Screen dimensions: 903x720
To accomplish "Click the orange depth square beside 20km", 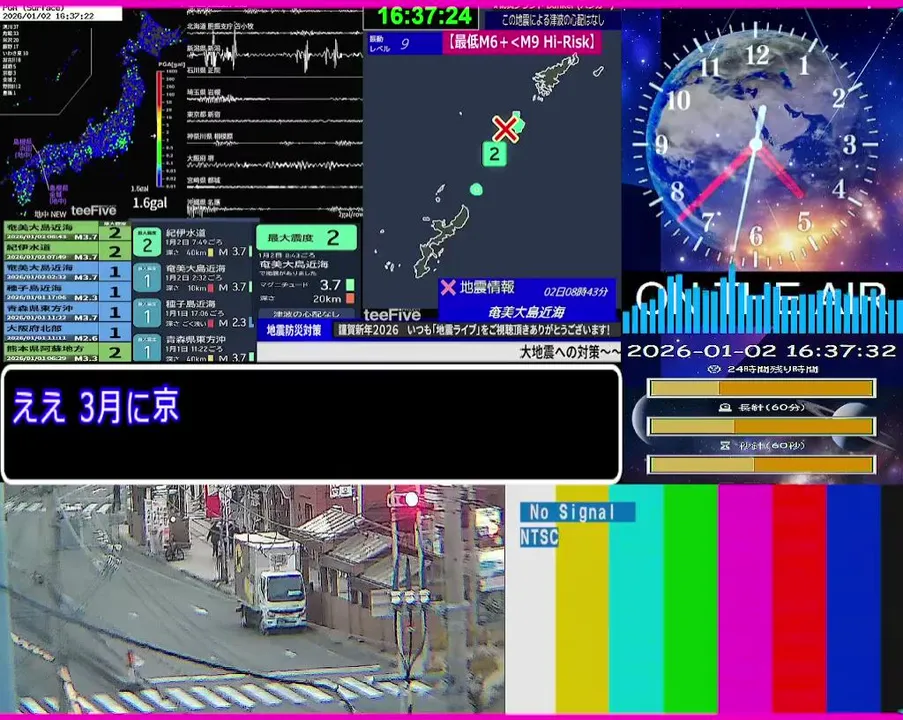I will [350, 298].
